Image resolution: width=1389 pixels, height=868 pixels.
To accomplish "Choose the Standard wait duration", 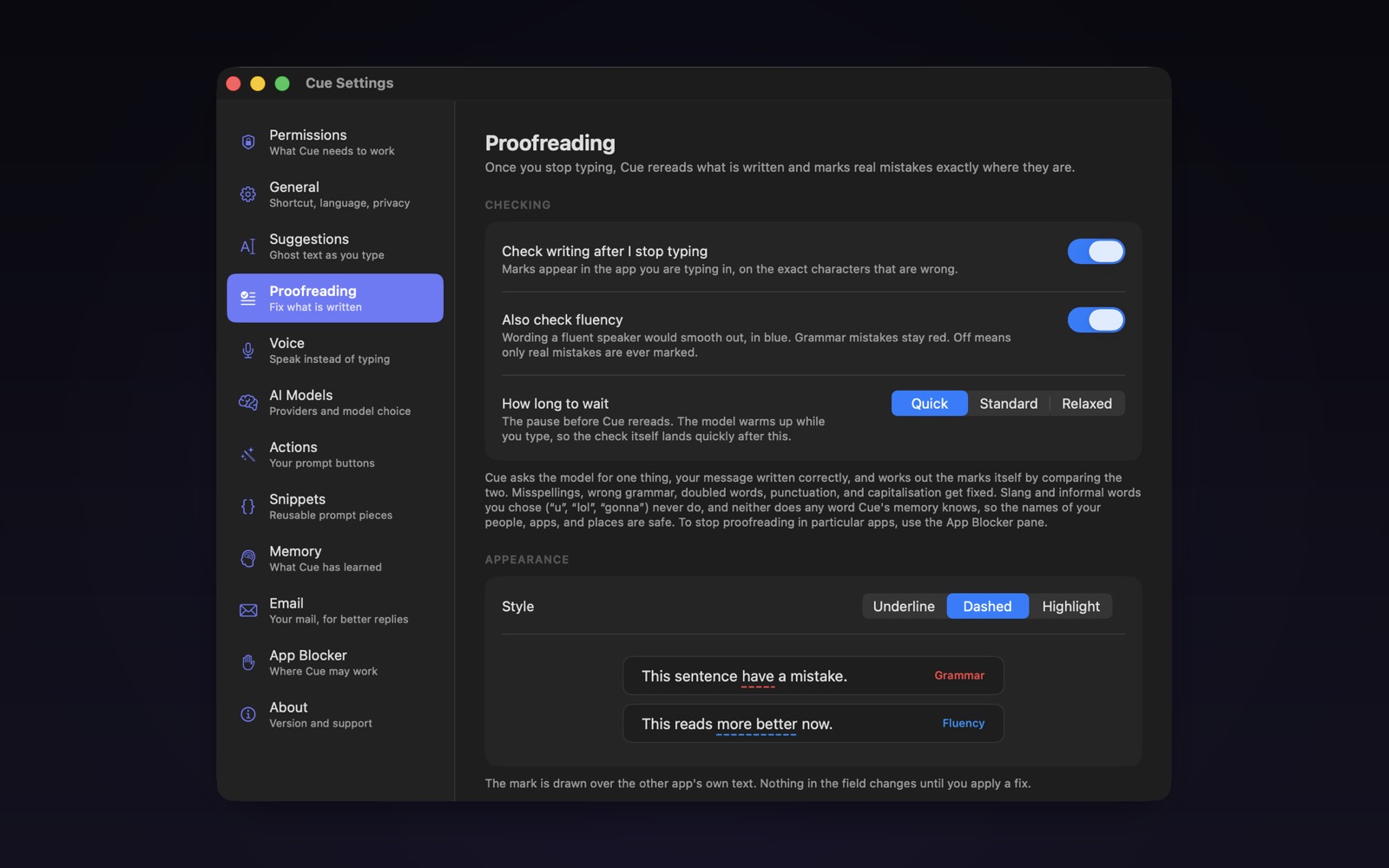I will [x=1008, y=404].
